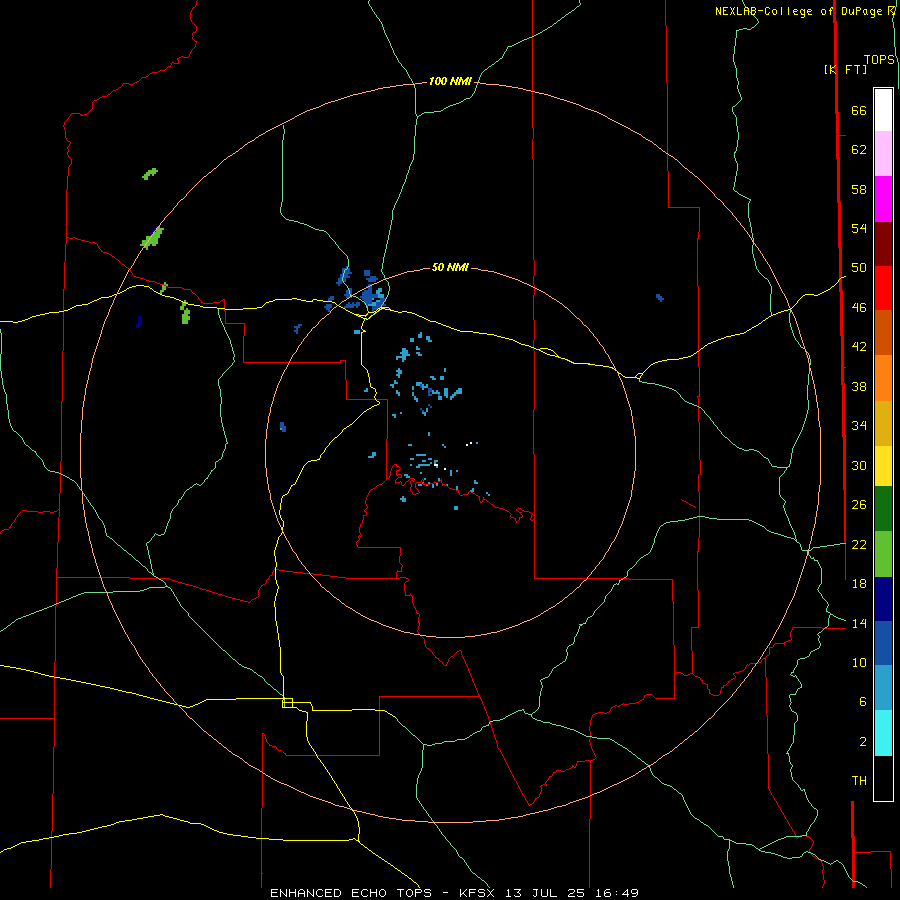Click the 100 NMI range ring label
900x900 pixels.
click(450, 81)
